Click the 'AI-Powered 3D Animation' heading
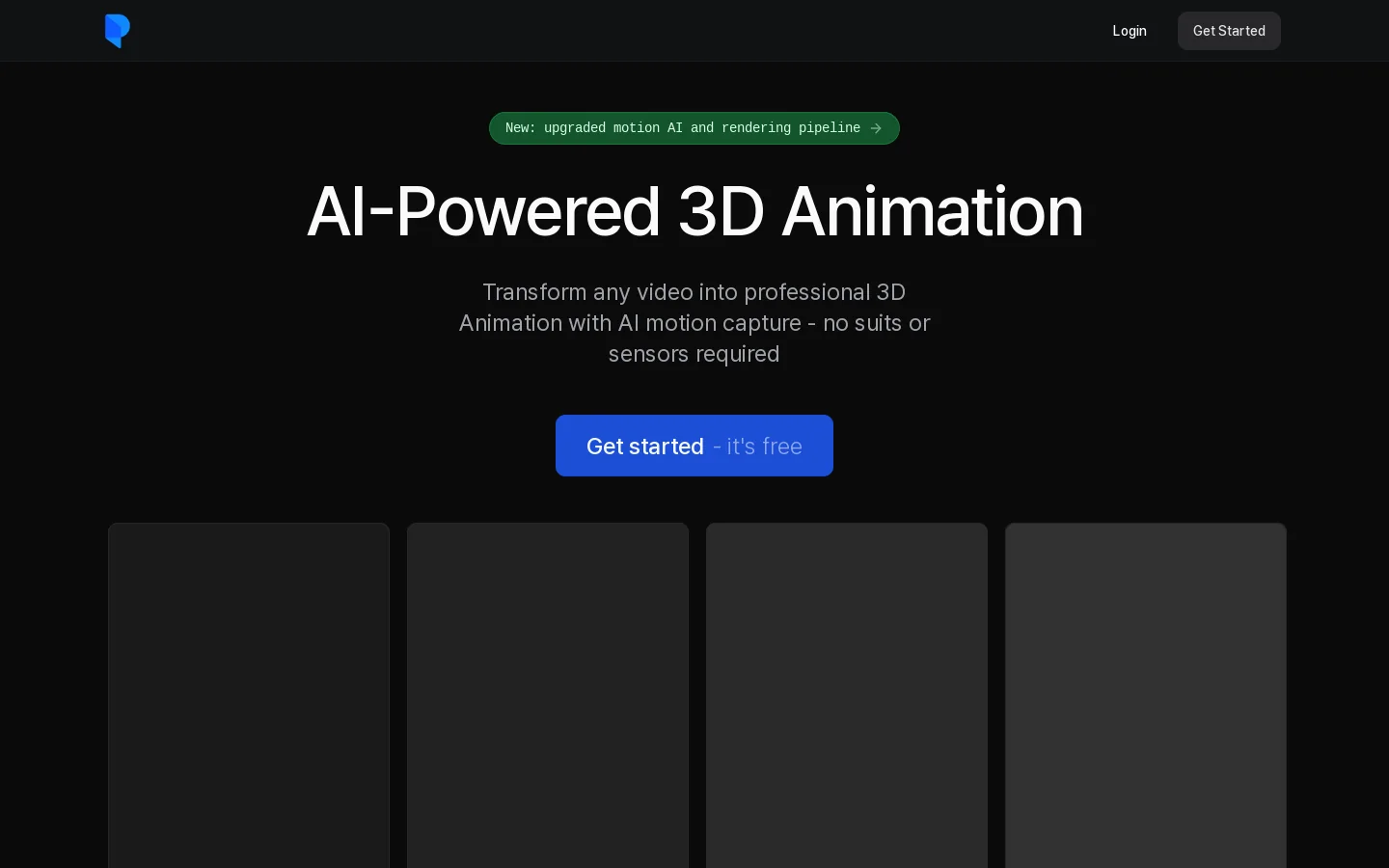Viewport: 1389px width, 868px height. (x=694, y=211)
